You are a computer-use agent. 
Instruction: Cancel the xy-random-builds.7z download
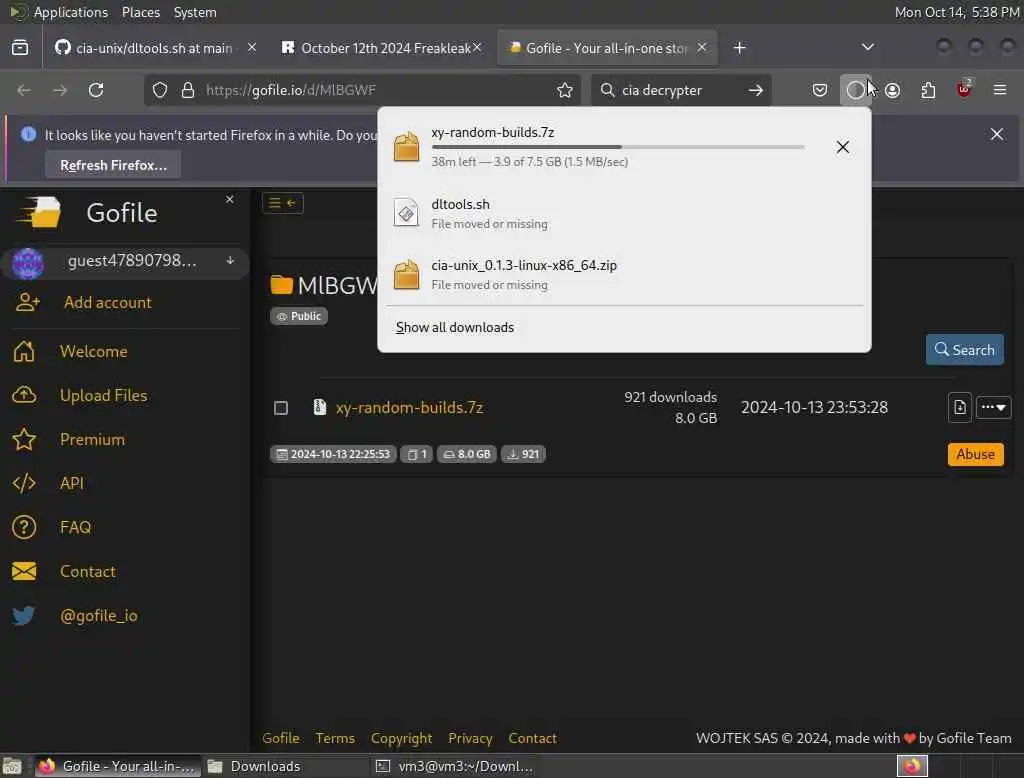(x=842, y=147)
